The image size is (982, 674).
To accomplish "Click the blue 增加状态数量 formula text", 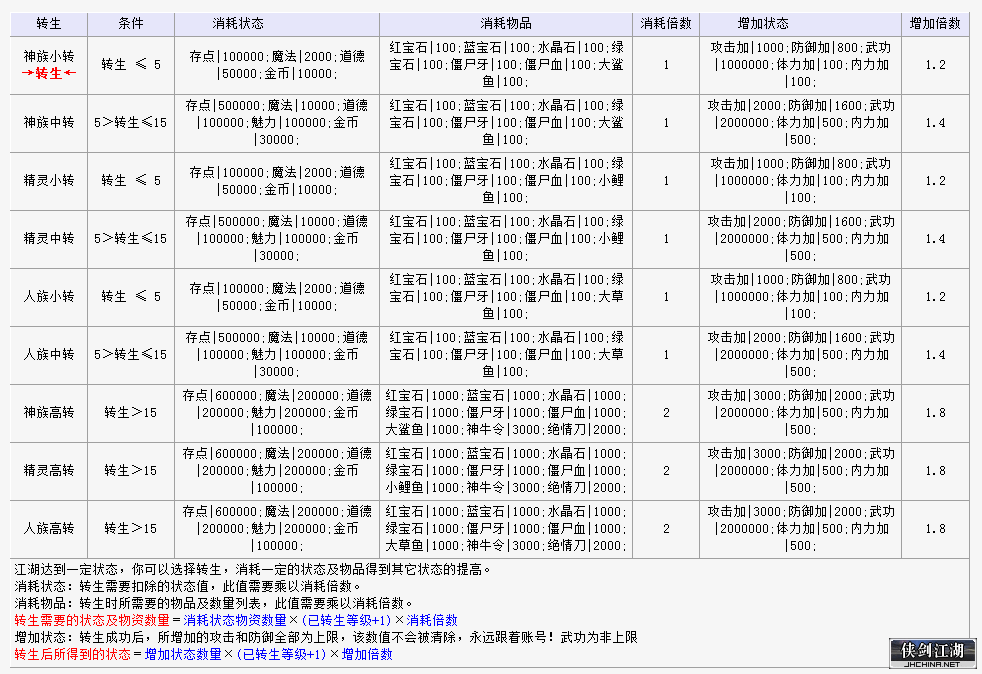I will pos(183,654).
